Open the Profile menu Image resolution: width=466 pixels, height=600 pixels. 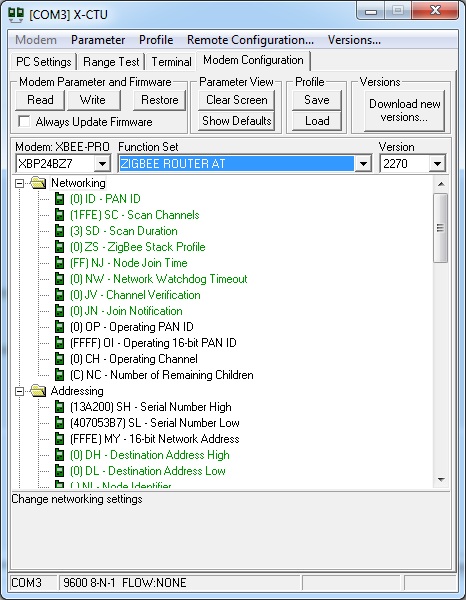point(156,40)
